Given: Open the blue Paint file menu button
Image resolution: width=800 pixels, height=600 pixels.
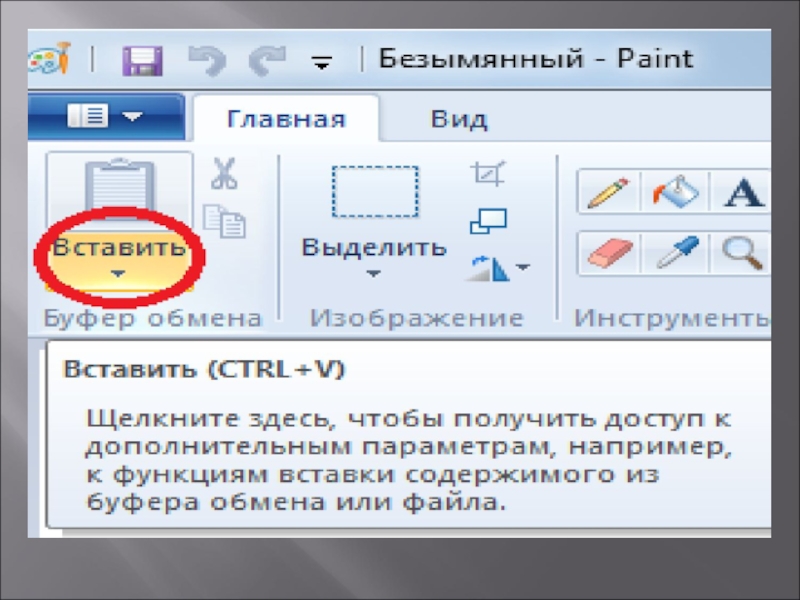Looking at the screenshot, I should click(x=106, y=116).
